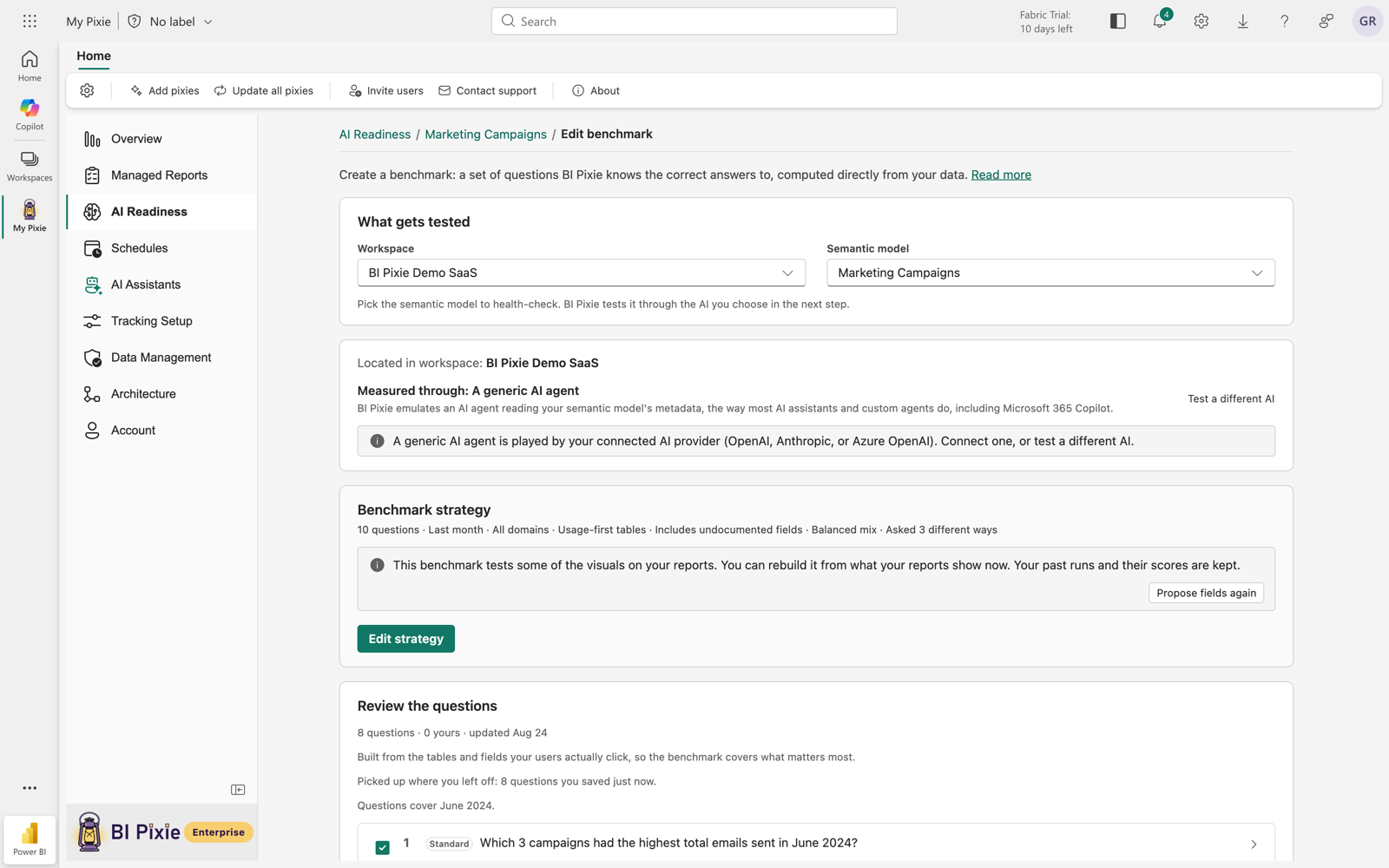Image resolution: width=1389 pixels, height=868 pixels.
Task: Uncheck question 1 checkbox
Action: click(x=382, y=847)
